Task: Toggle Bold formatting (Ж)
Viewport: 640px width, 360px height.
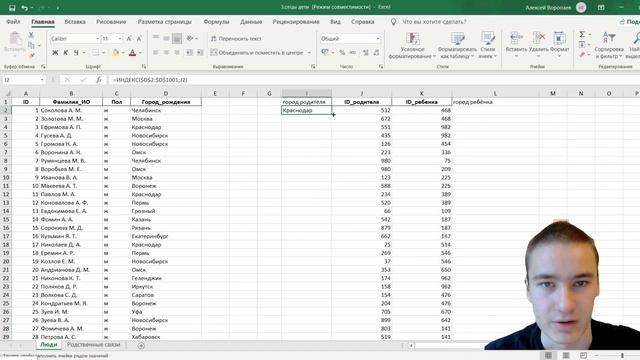Action: pos(55,53)
